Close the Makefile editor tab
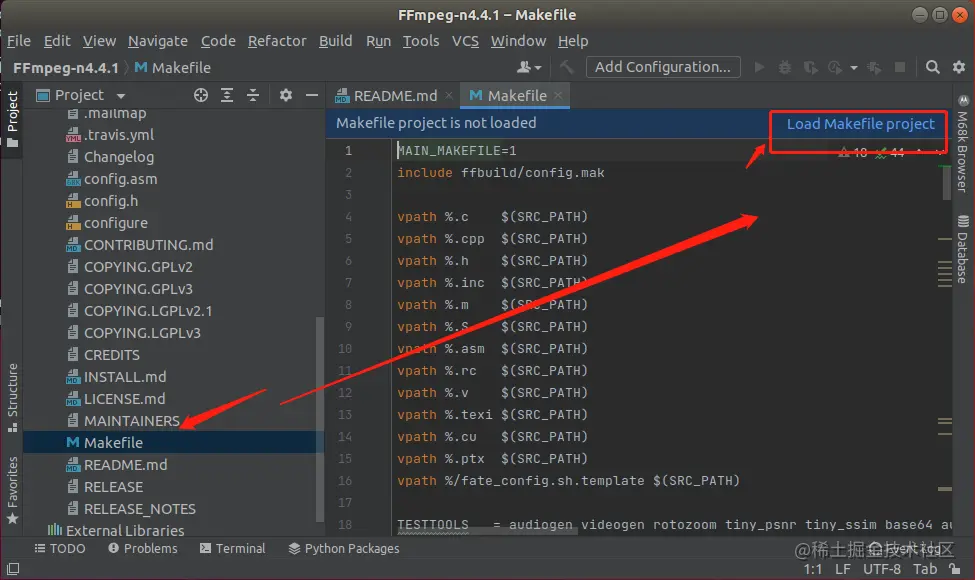The height and width of the screenshot is (580, 975). [x=558, y=95]
